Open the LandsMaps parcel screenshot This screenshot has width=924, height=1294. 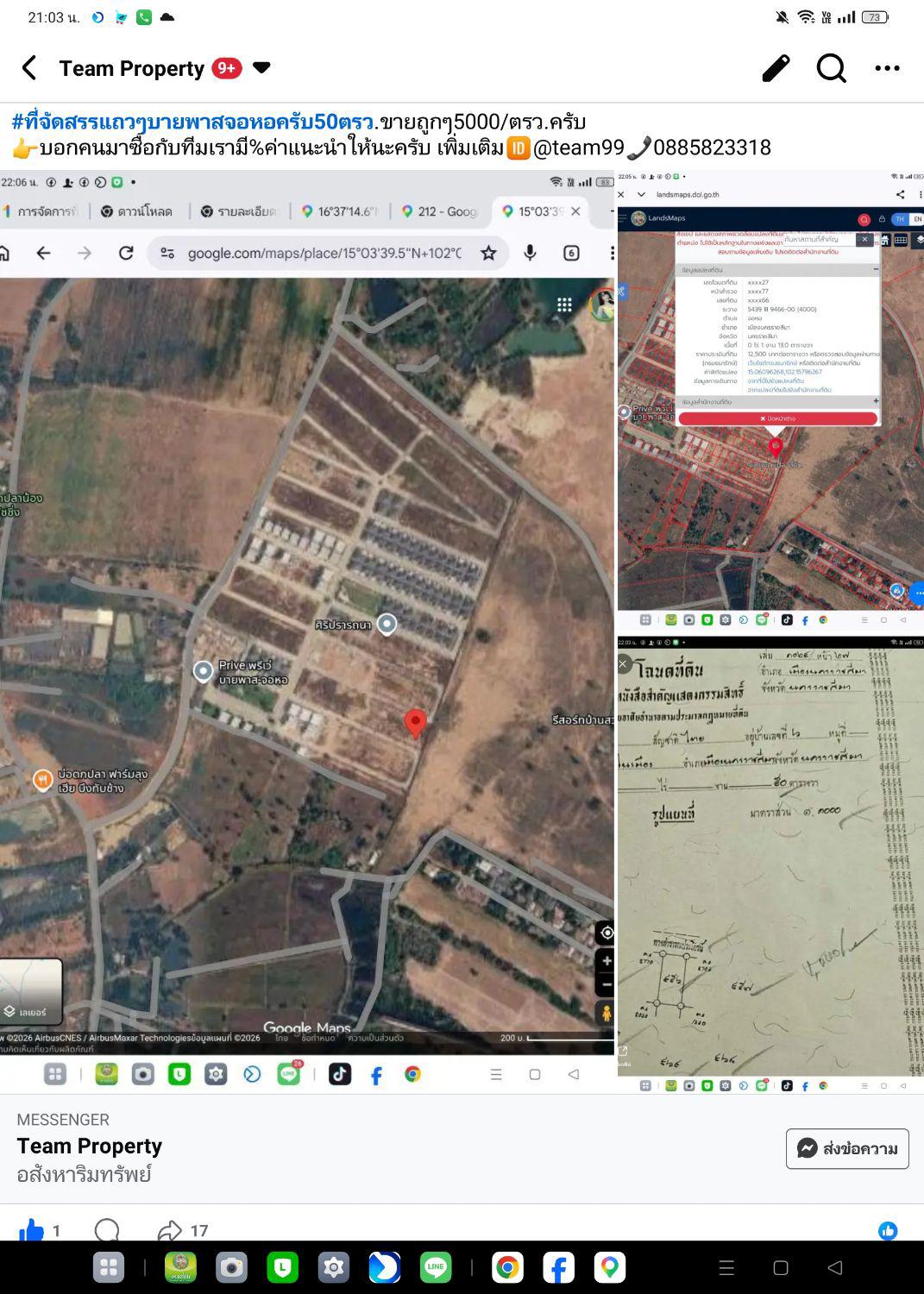(x=770, y=399)
